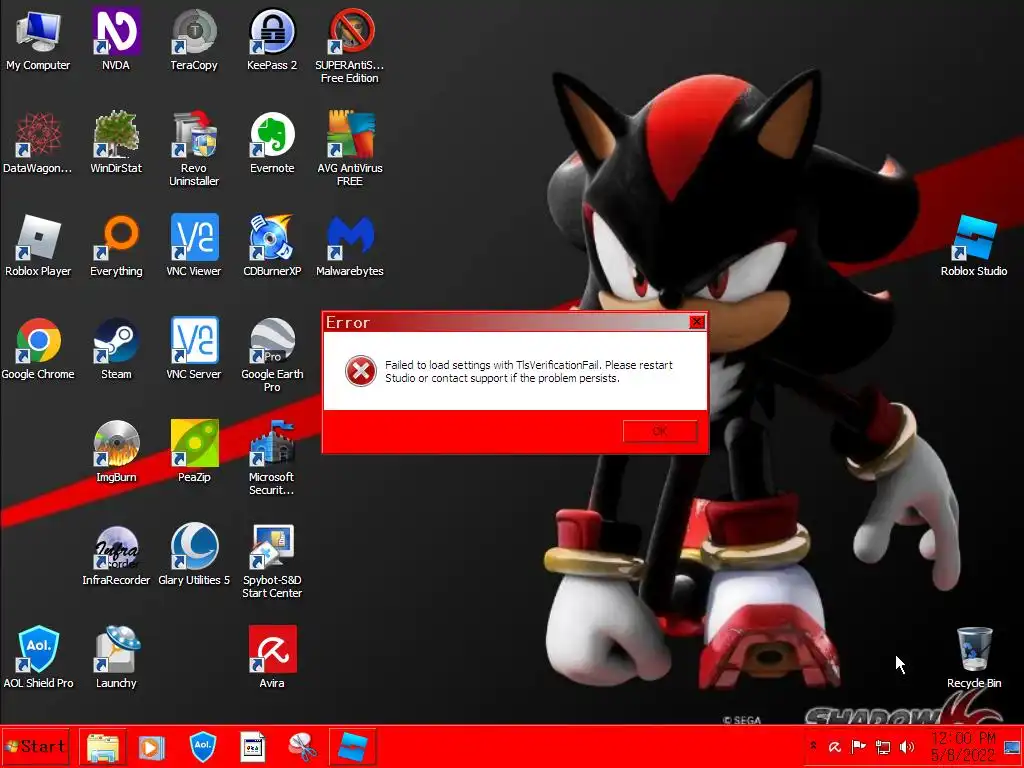
Task: Click the Evernote elephant icon
Action: [x=272, y=142]
